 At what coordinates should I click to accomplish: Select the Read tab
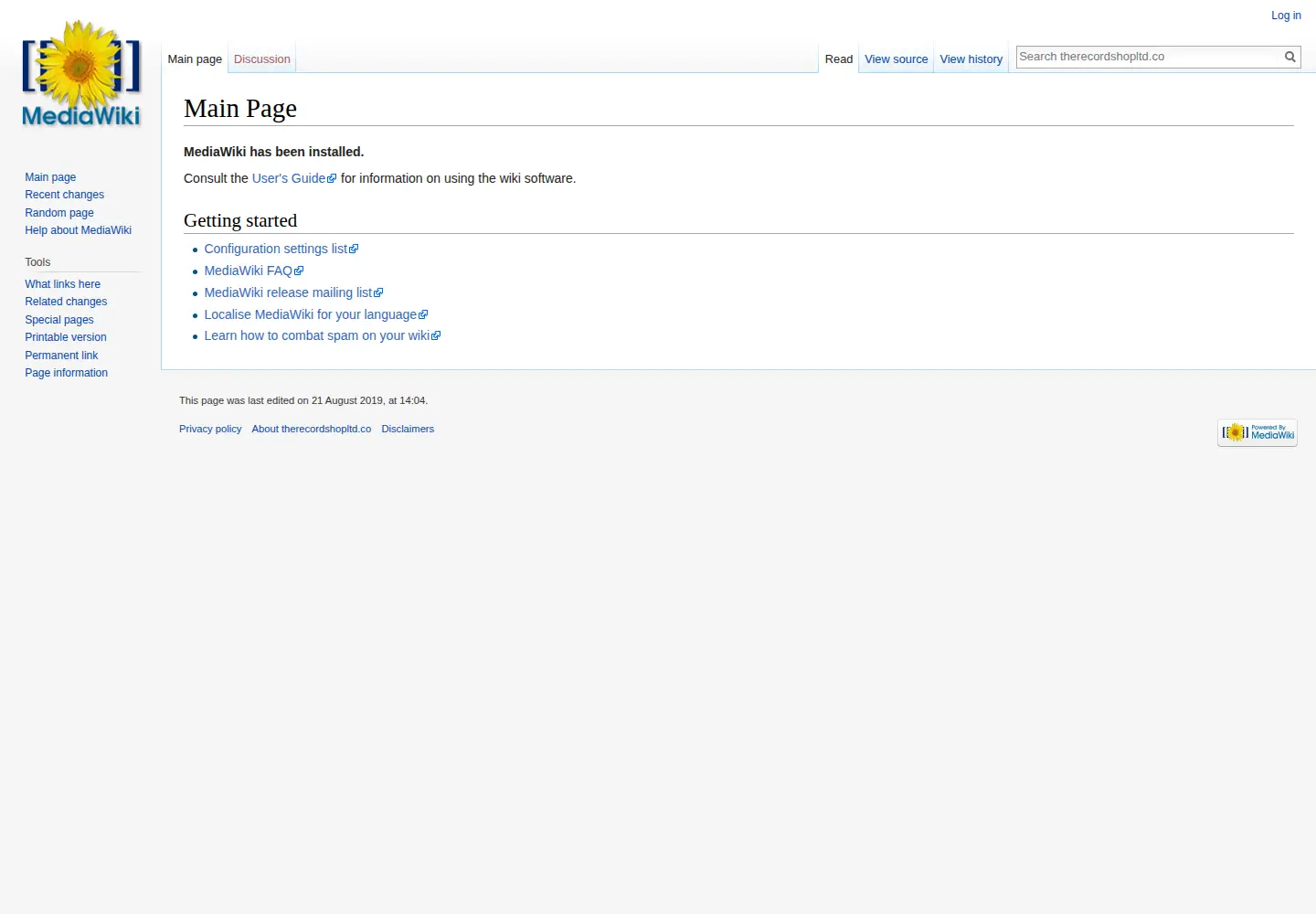click(839, 59)
